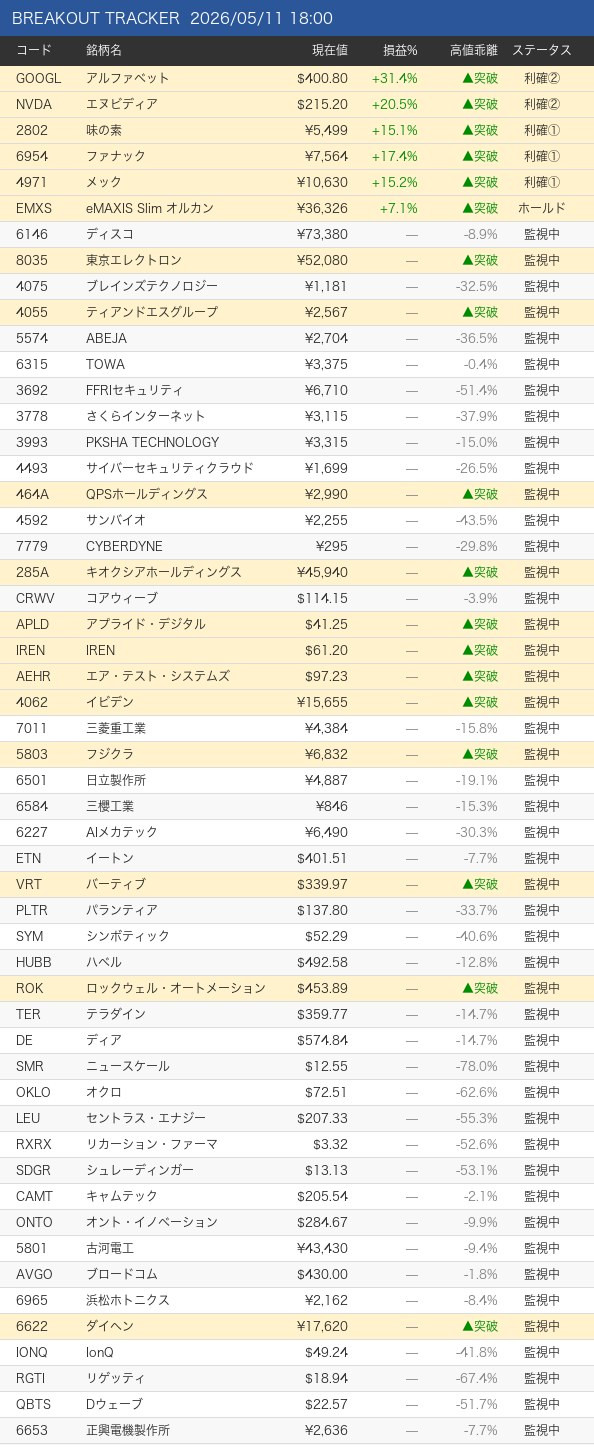
Task: Select キオクシアホールディングス name
Action: (x=164, y=572)
